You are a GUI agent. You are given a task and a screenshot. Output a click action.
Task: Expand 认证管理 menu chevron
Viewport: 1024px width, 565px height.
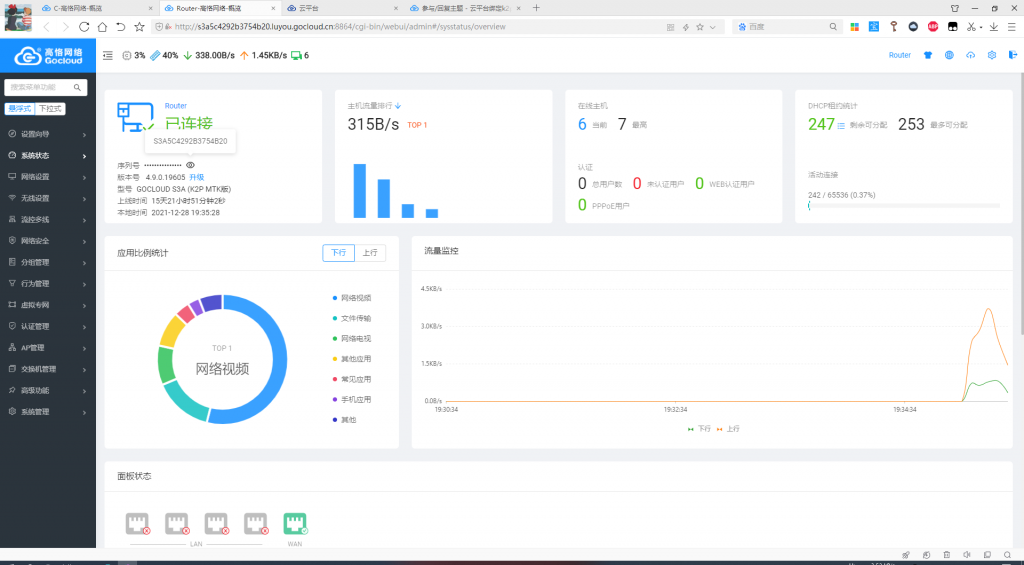coord(84,327)
